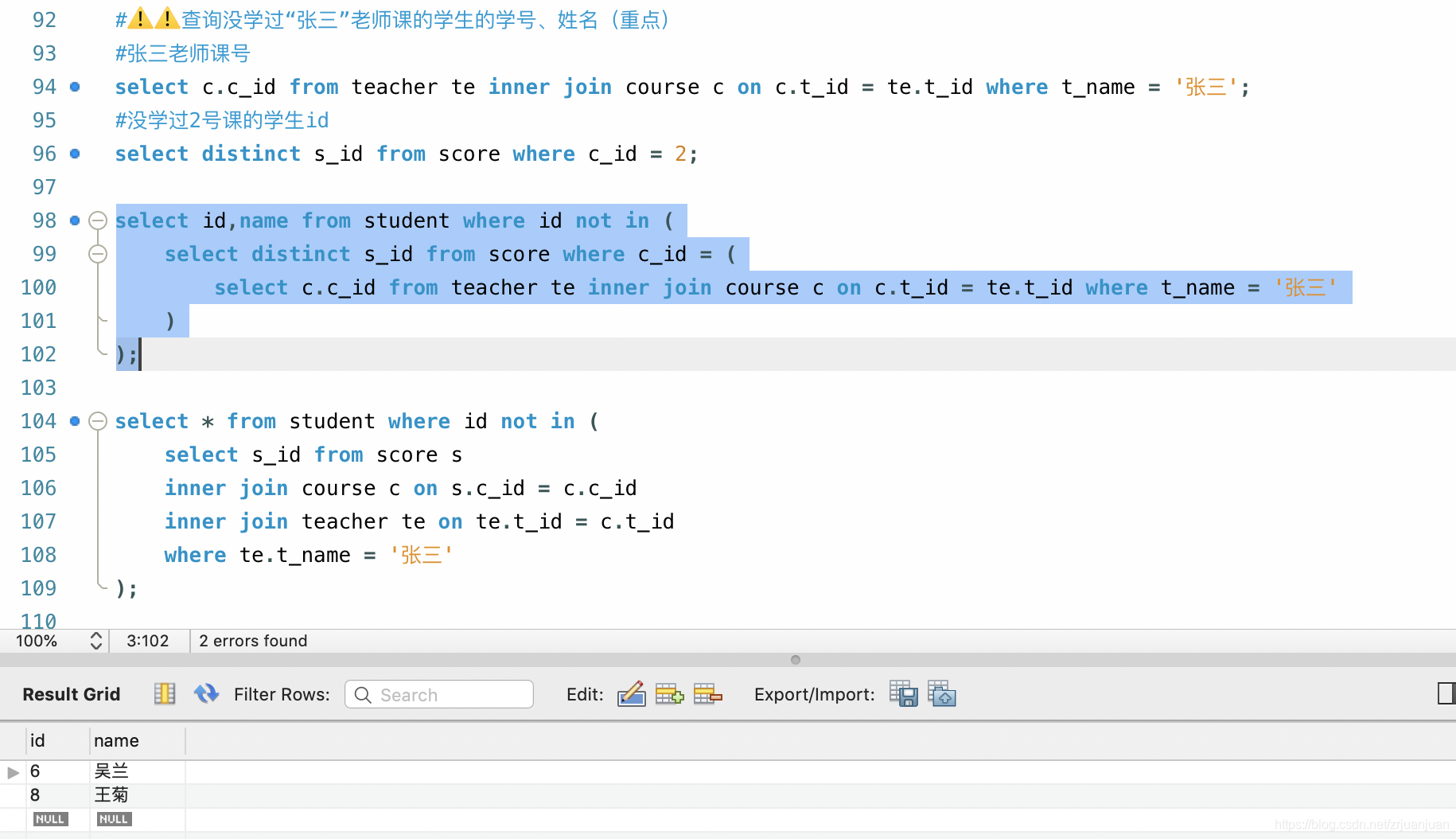Click the wrap cell content icon in Result Grid
The height and width of the screenshot is (839, 1456).
click(x=165, y=694)
